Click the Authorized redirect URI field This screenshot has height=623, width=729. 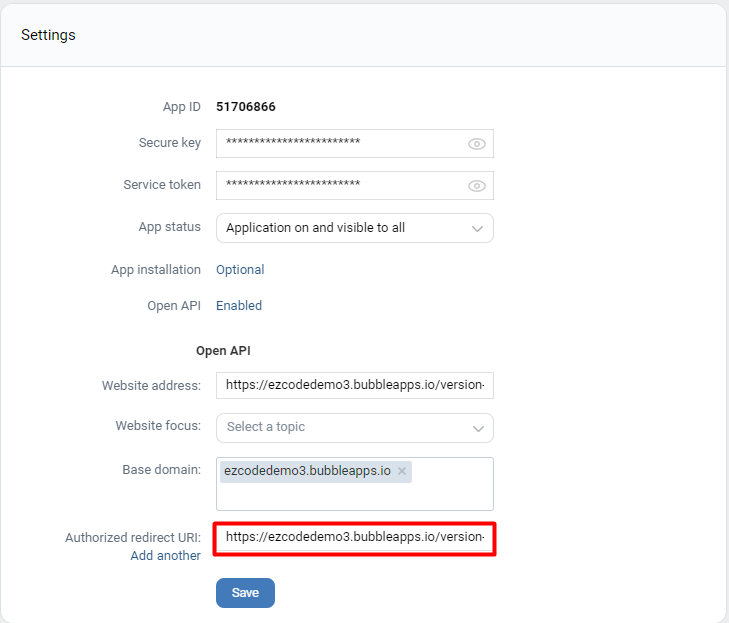point(355,537)
